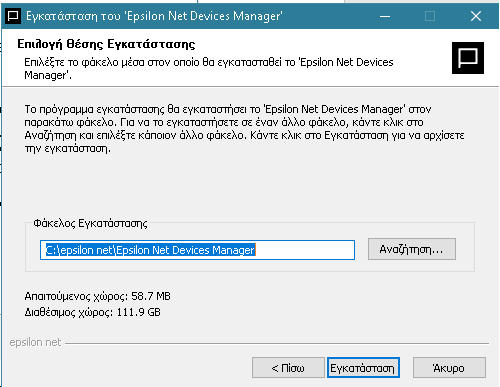Viewport: 500px width, 387px height.
Task: Open folder browser with the Αναζήτηση... button
Action: point(412,249)
